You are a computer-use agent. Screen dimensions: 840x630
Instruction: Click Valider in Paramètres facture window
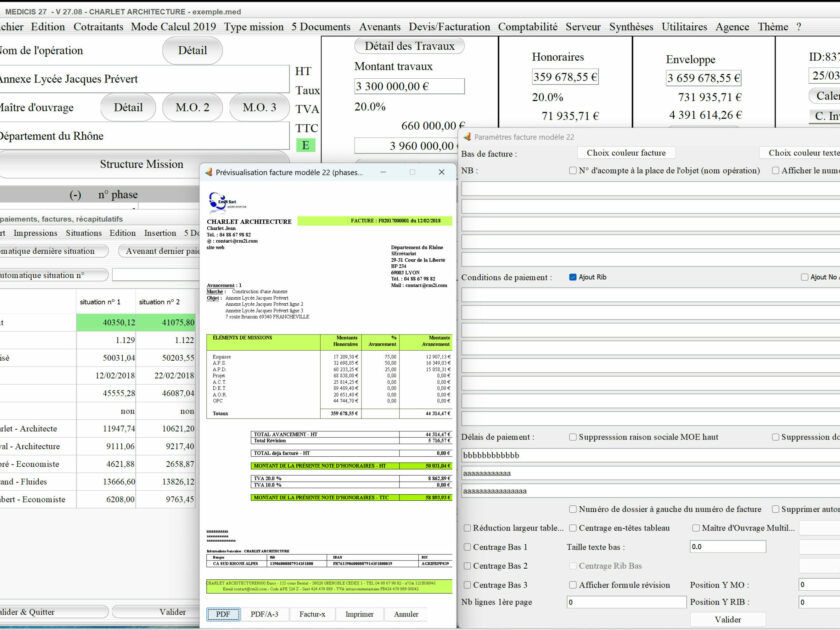(728, 619)
